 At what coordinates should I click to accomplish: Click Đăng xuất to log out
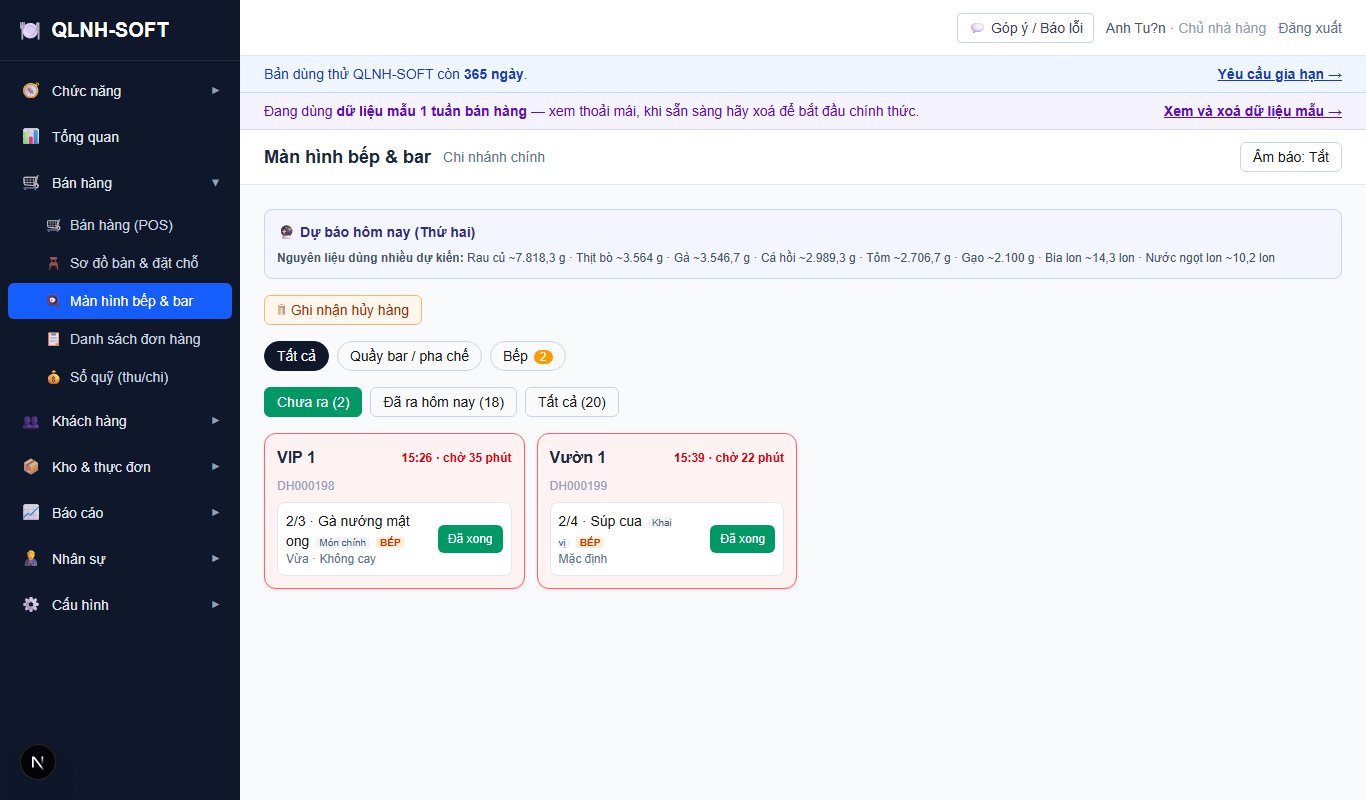coord(1310,28)
